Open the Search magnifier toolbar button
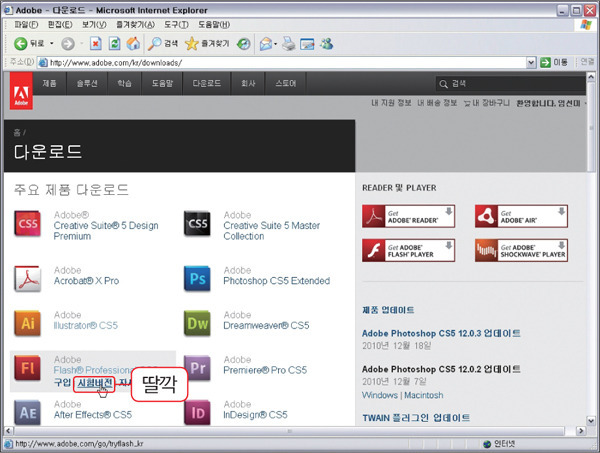Viewport: 600px width, 453px height. point(163,44)
